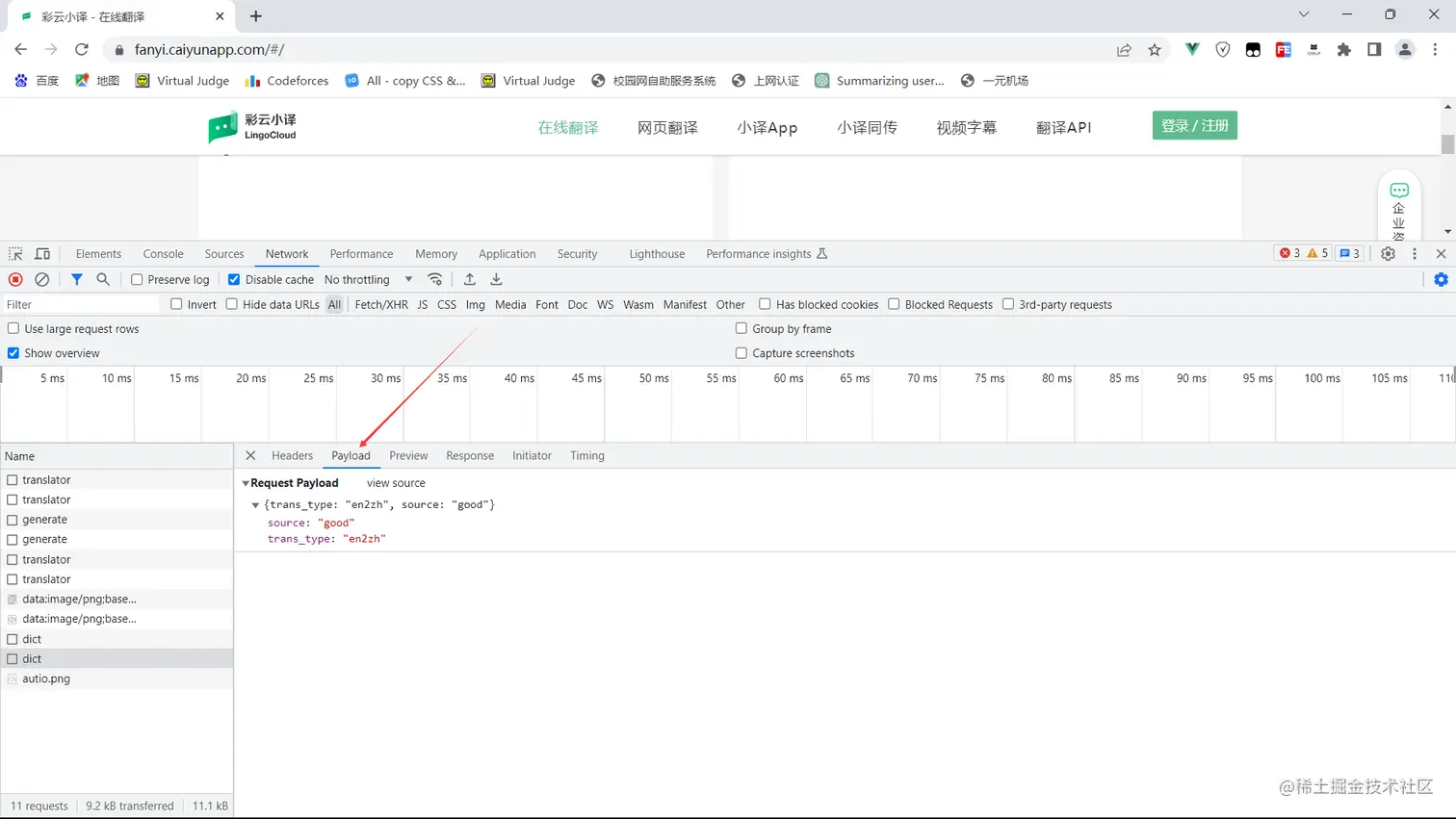
Task: Close the DevTools panel
Action: click(1442, 254)
